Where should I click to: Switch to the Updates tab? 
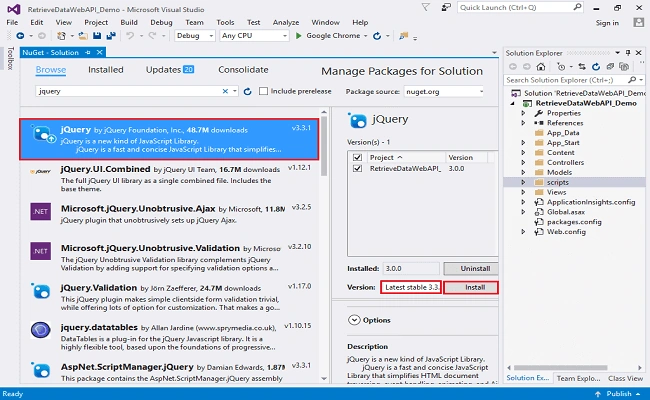[170, 70]
